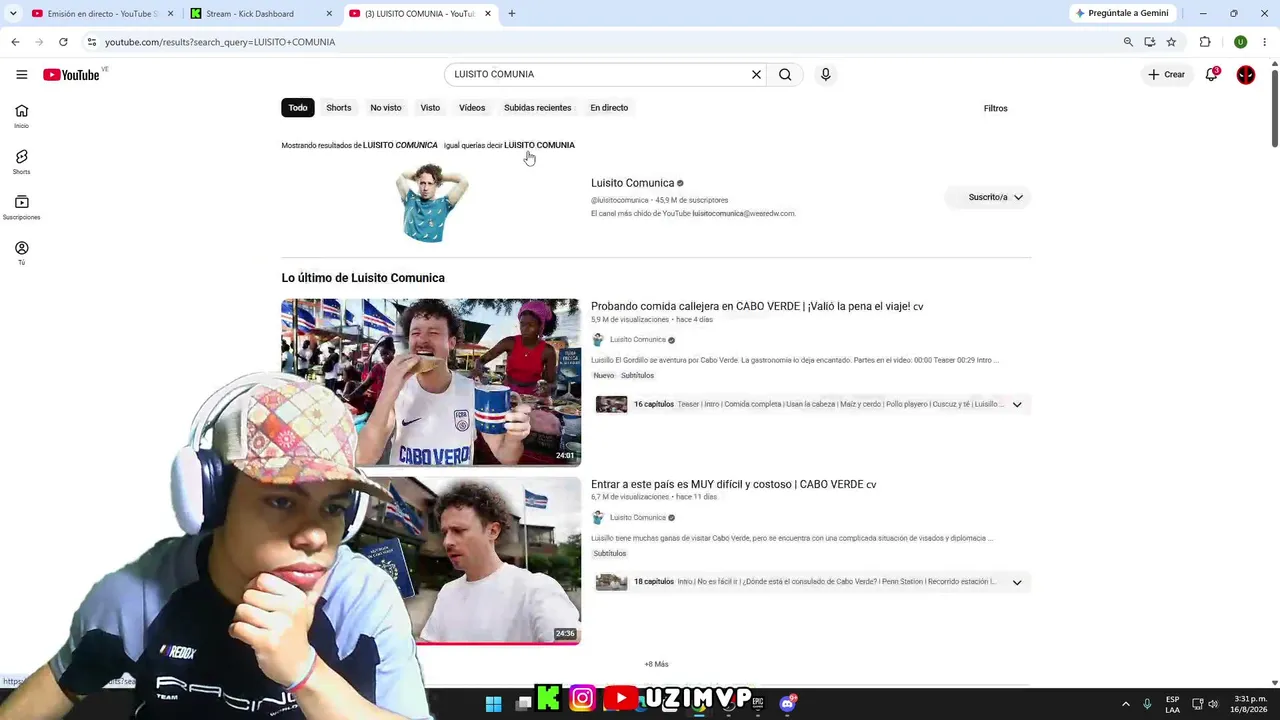Open the Filtros search filters
This screenshot has height=720, width=1280.
996,108
